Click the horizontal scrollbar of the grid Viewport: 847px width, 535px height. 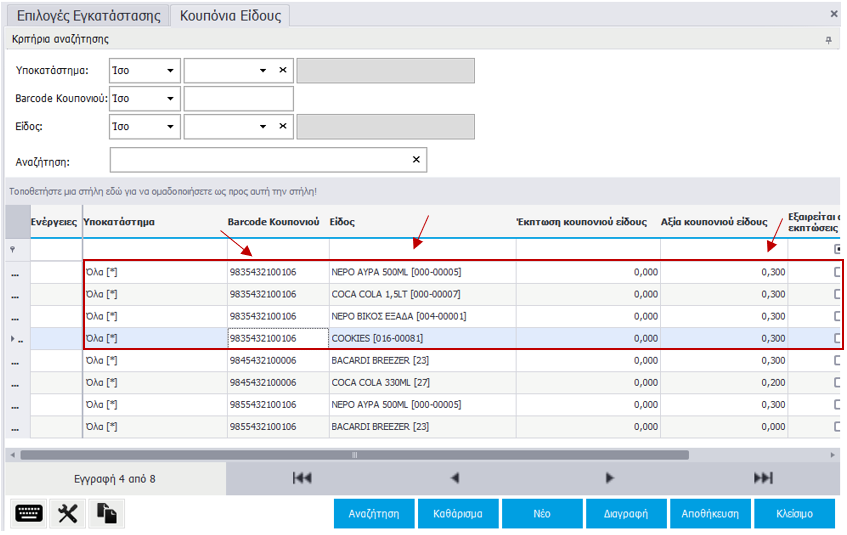(350, 454)
